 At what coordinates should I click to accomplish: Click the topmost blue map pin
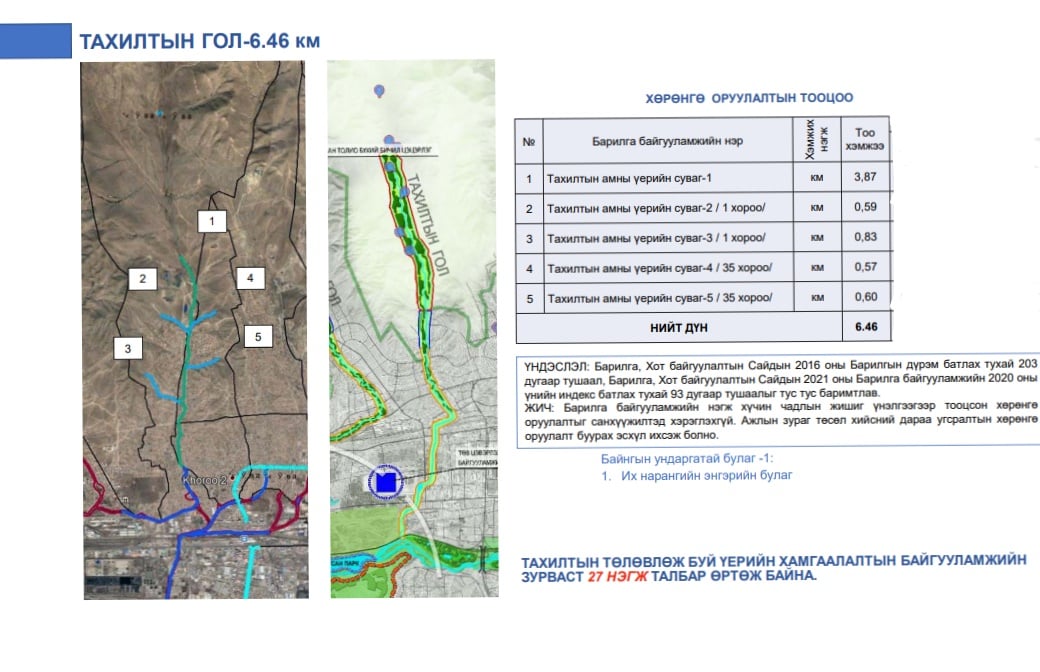pyautogui.click(x=379, y=91)
